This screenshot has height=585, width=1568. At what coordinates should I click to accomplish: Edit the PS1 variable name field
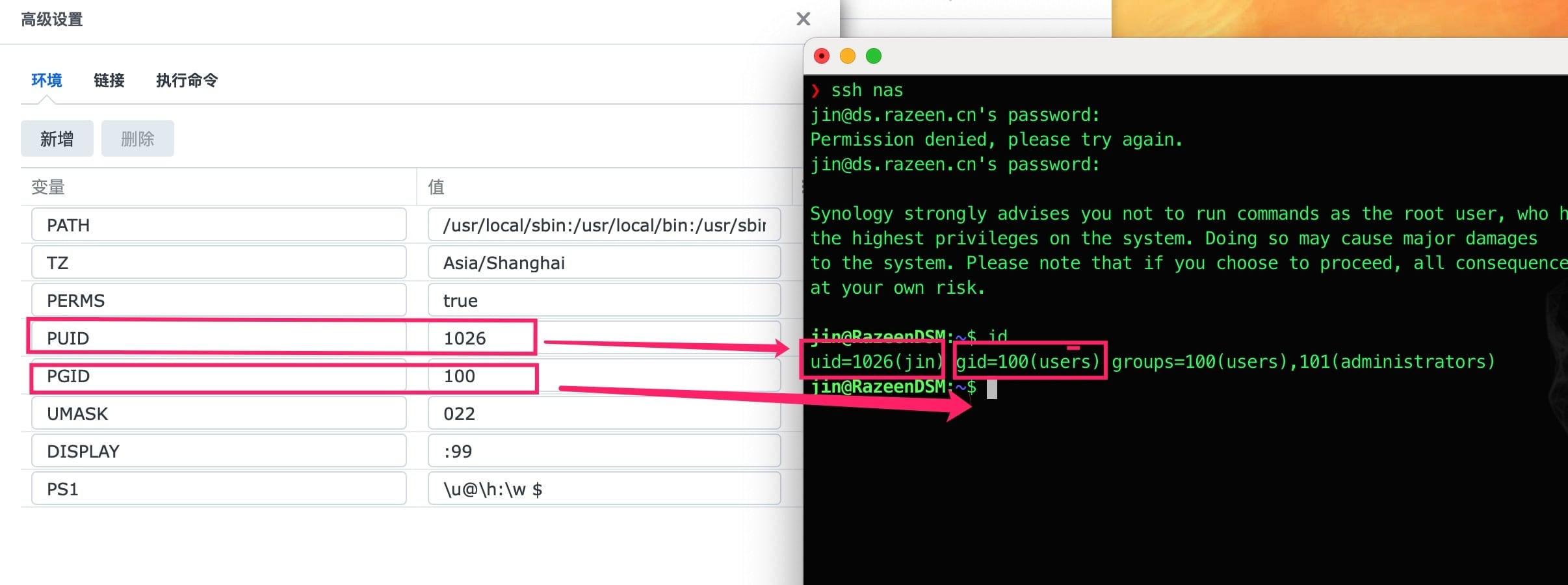coord(219,489)
